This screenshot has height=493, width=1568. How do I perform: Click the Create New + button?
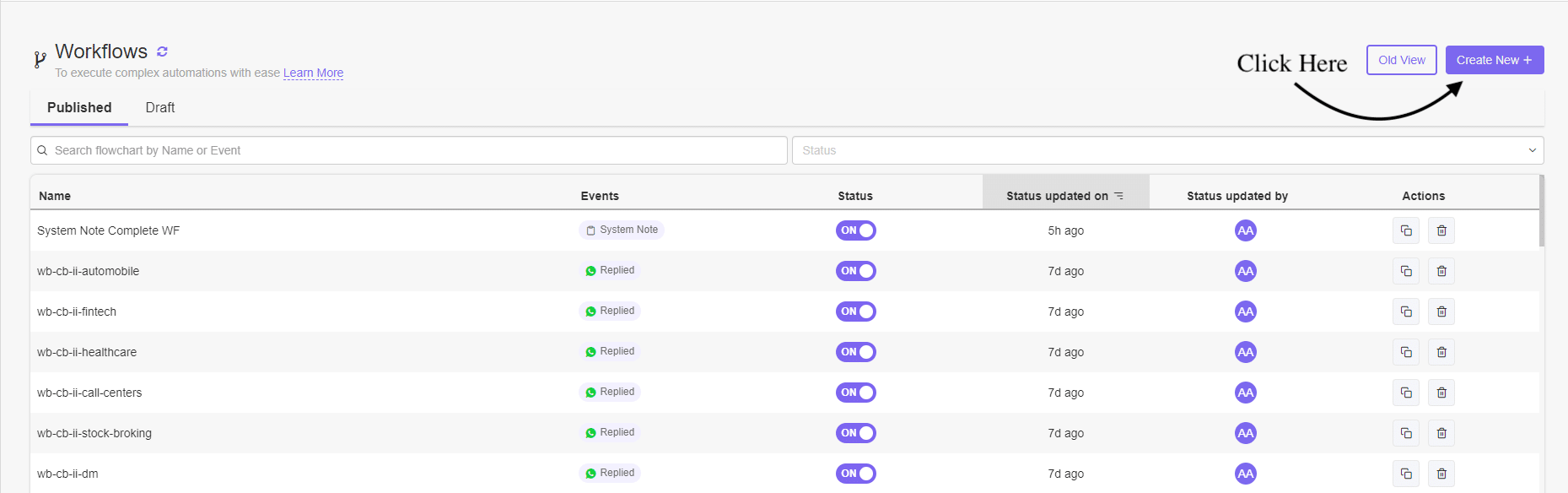(x=1495, y=60)
